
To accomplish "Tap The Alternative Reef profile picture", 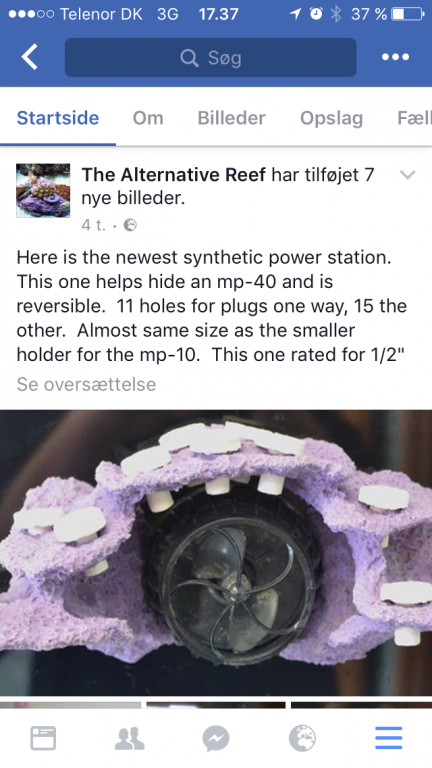I will (43, 191).
